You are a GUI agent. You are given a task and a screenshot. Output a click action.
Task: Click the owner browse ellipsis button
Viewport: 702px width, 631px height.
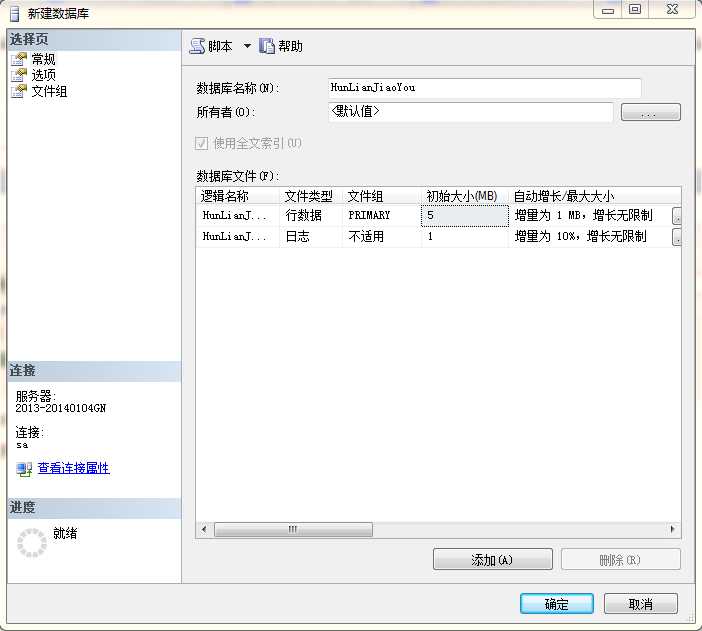pos(651,112)
